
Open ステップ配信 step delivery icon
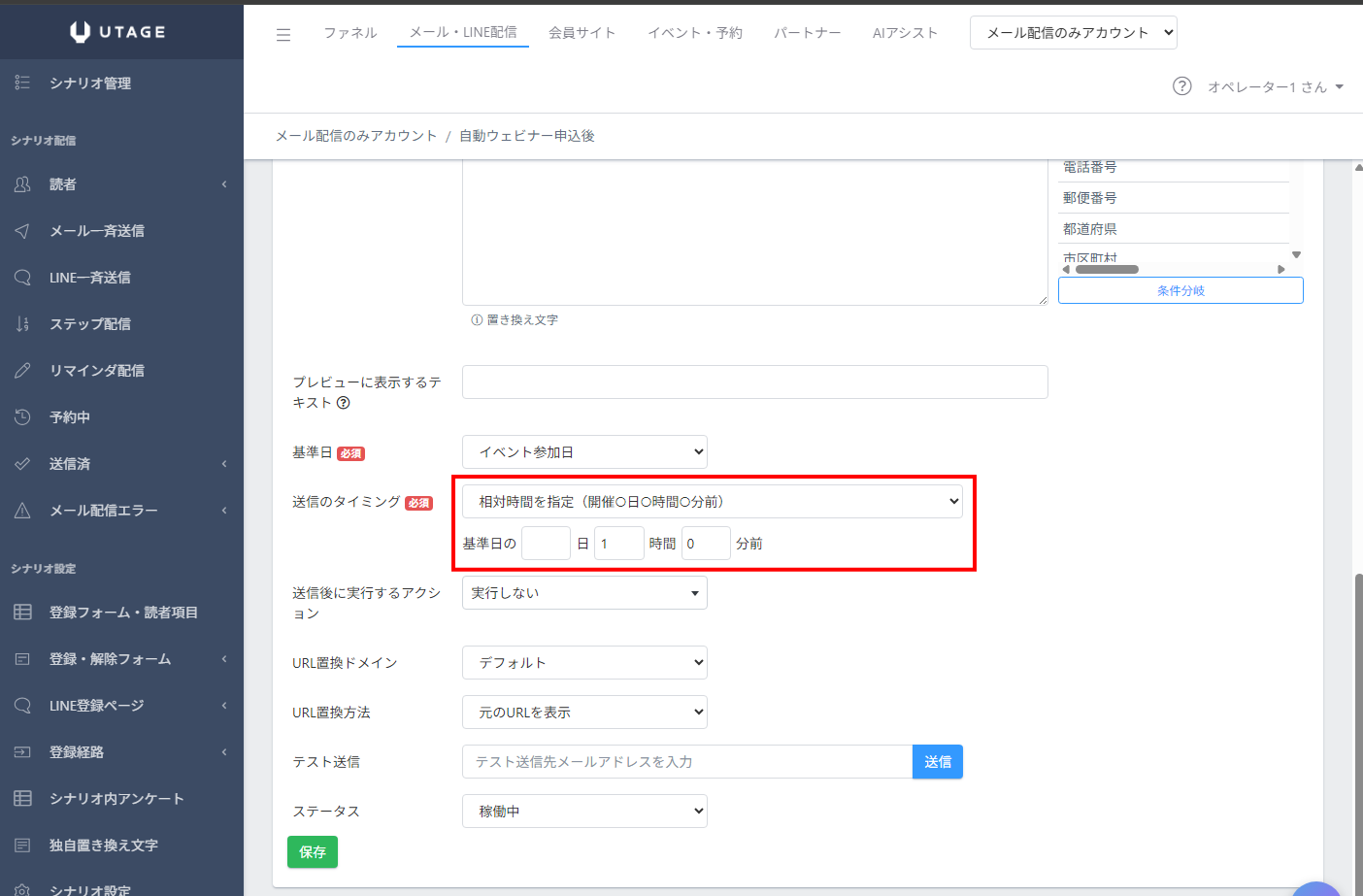tap(22, 323)
